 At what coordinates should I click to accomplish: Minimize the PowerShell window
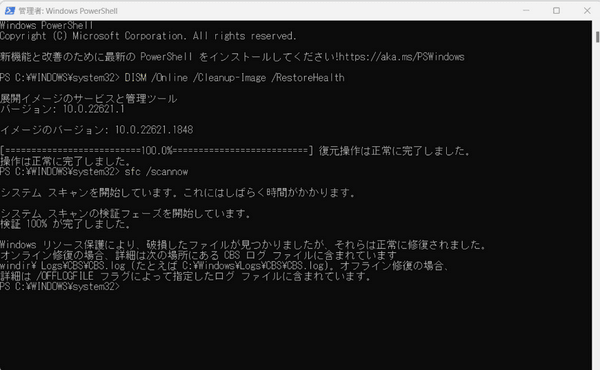[x=526, y=11]
